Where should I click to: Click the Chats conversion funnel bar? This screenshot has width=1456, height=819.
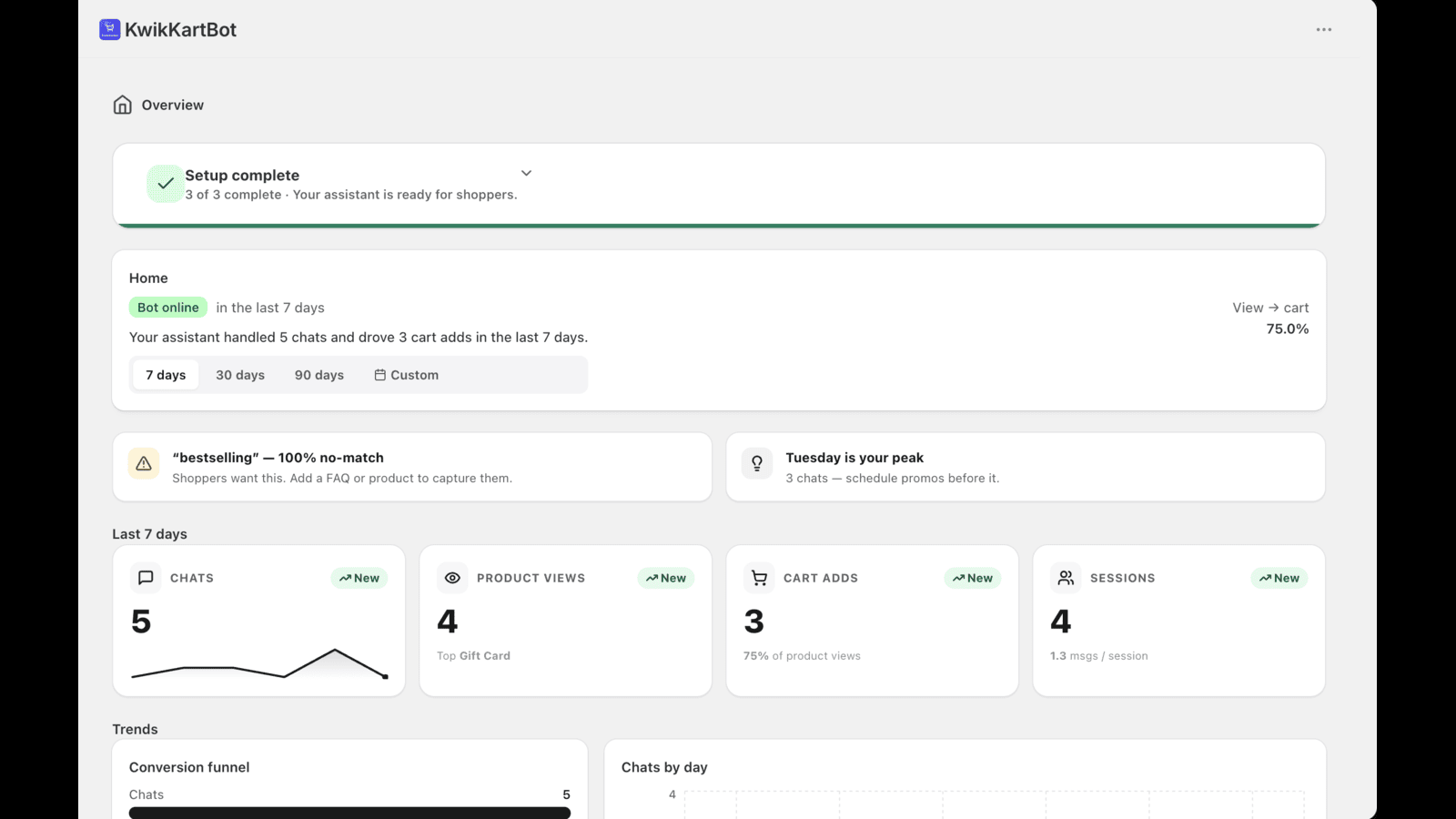coord(349,813)
